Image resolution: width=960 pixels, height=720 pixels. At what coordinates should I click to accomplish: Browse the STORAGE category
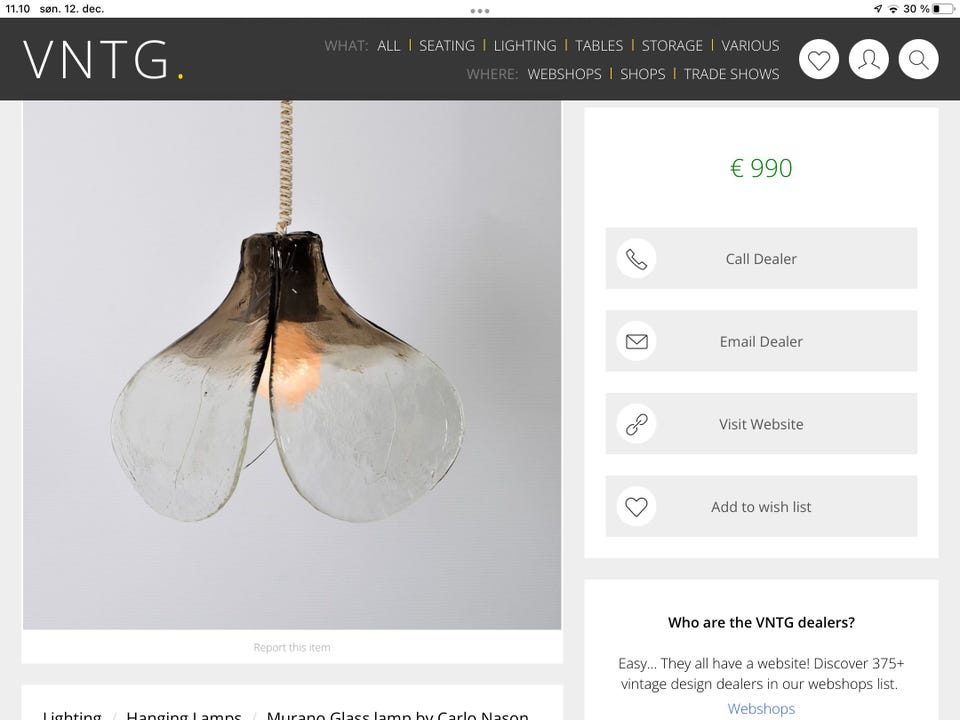[672, 45]
